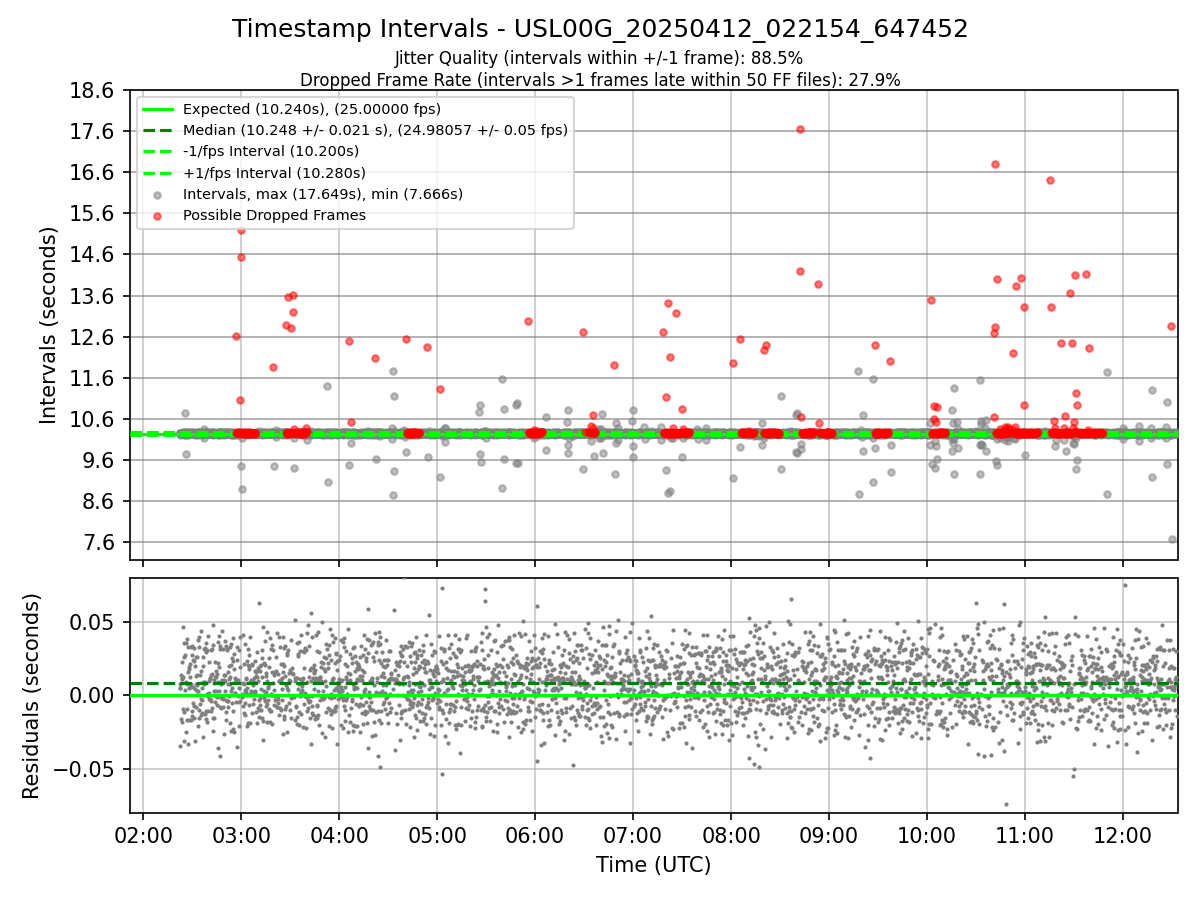Click the green marker beside 'Expected' in legend

[159, 109]
